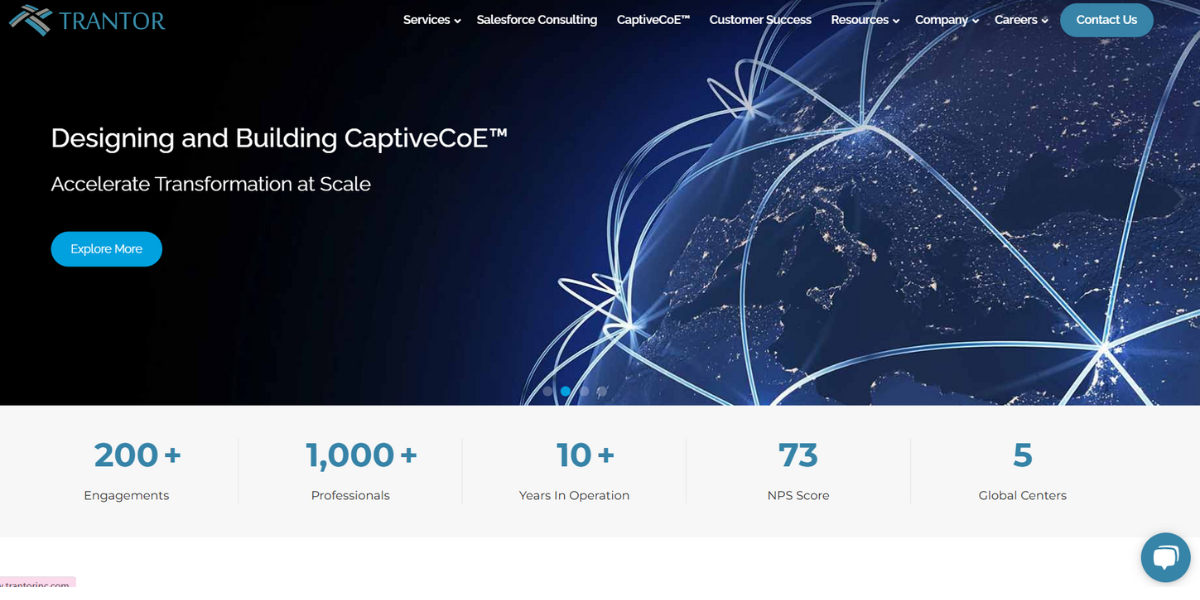1200x600 pixels.
Task: Expand the Services dropdown menu
Action: (x=431, y=20)
